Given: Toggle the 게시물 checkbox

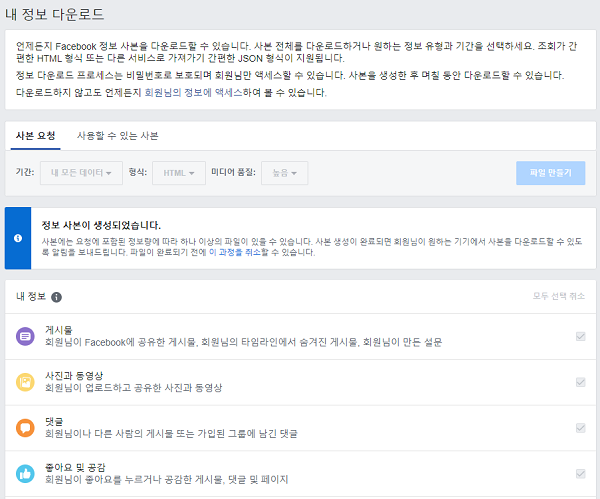Looking at the screenshot, I should click(580, 337).
